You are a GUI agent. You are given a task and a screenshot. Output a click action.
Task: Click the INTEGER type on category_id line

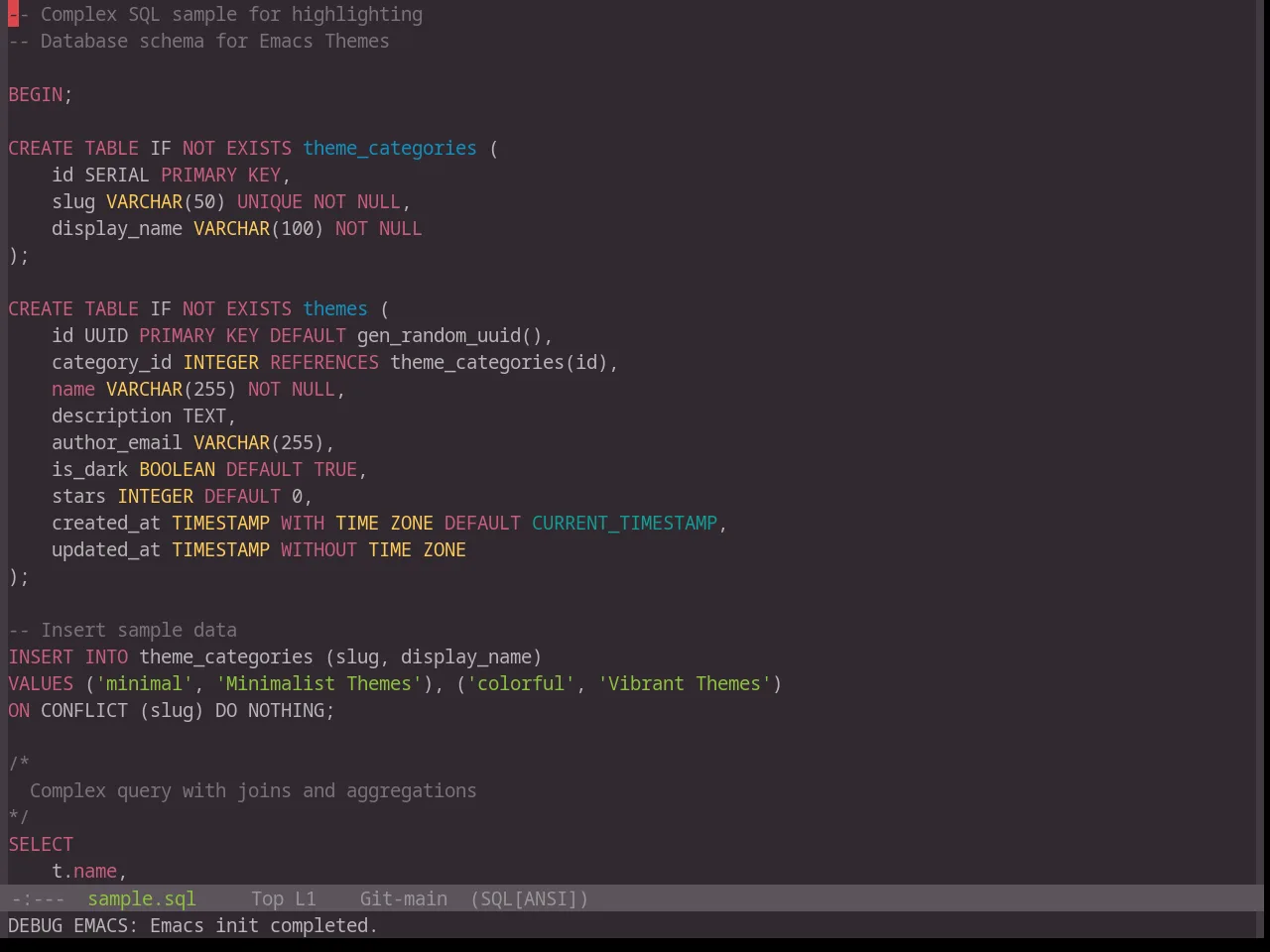tap(220, 362)
